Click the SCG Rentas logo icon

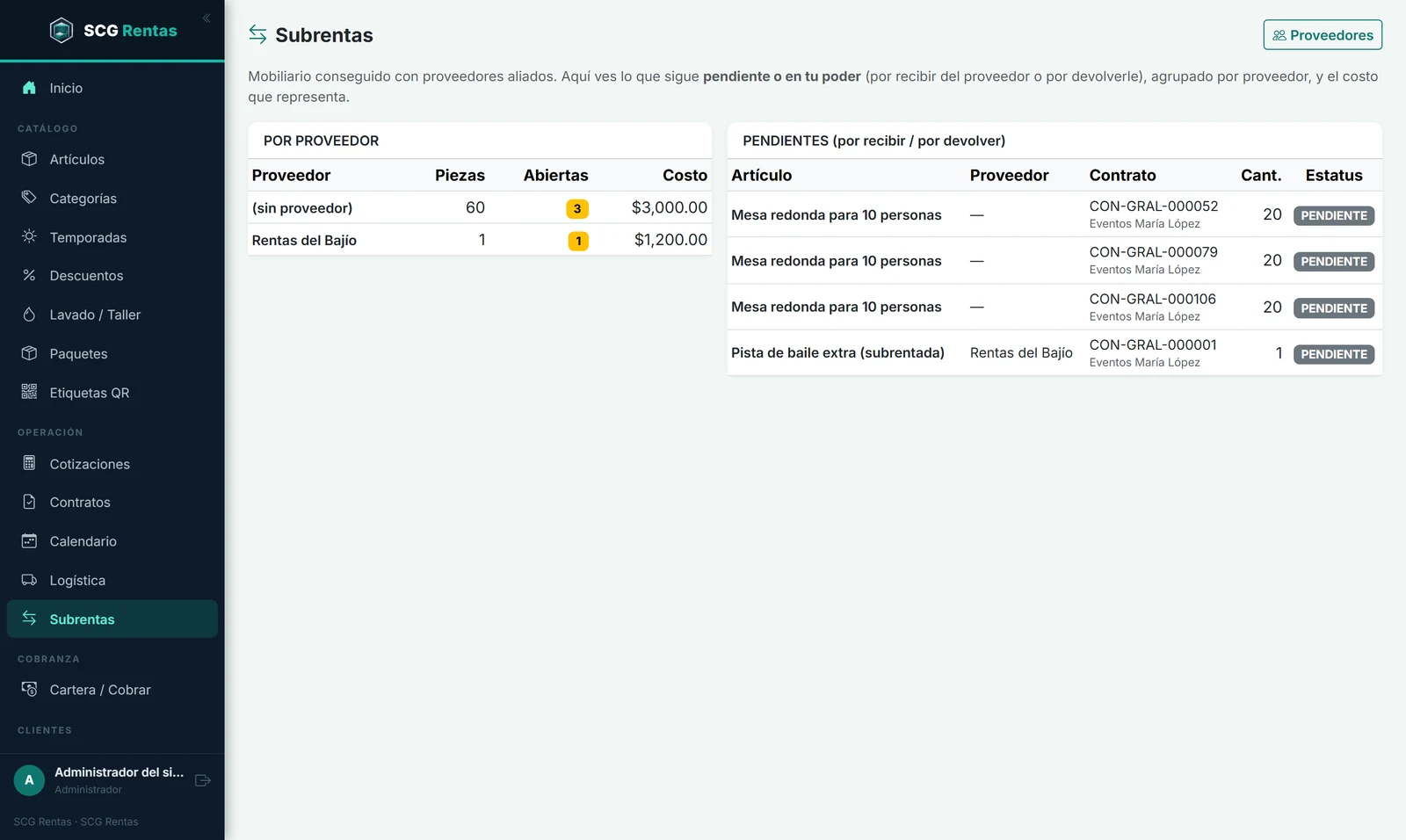(62, 31)
